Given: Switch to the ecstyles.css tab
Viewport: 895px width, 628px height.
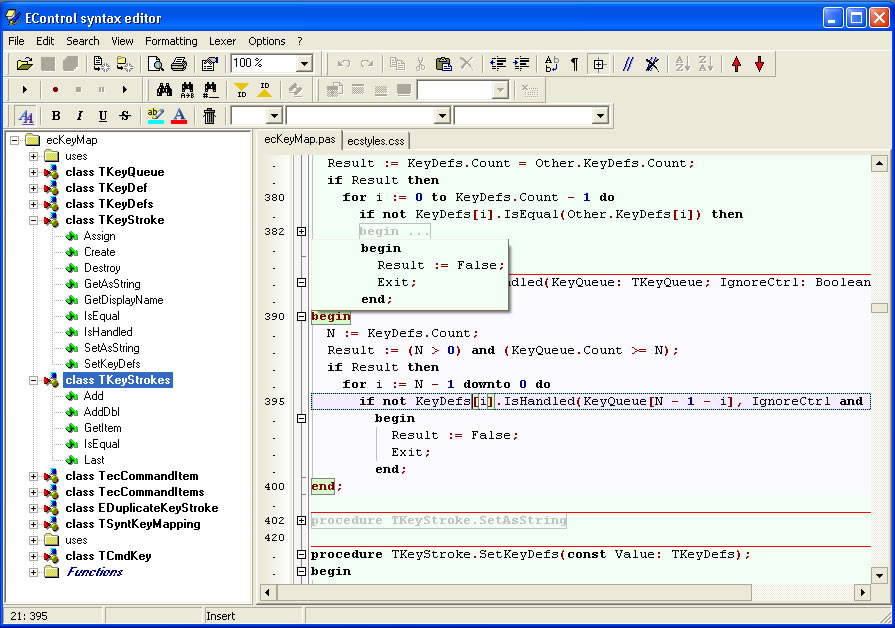Looking at the screenshot, I should point(377,142).
